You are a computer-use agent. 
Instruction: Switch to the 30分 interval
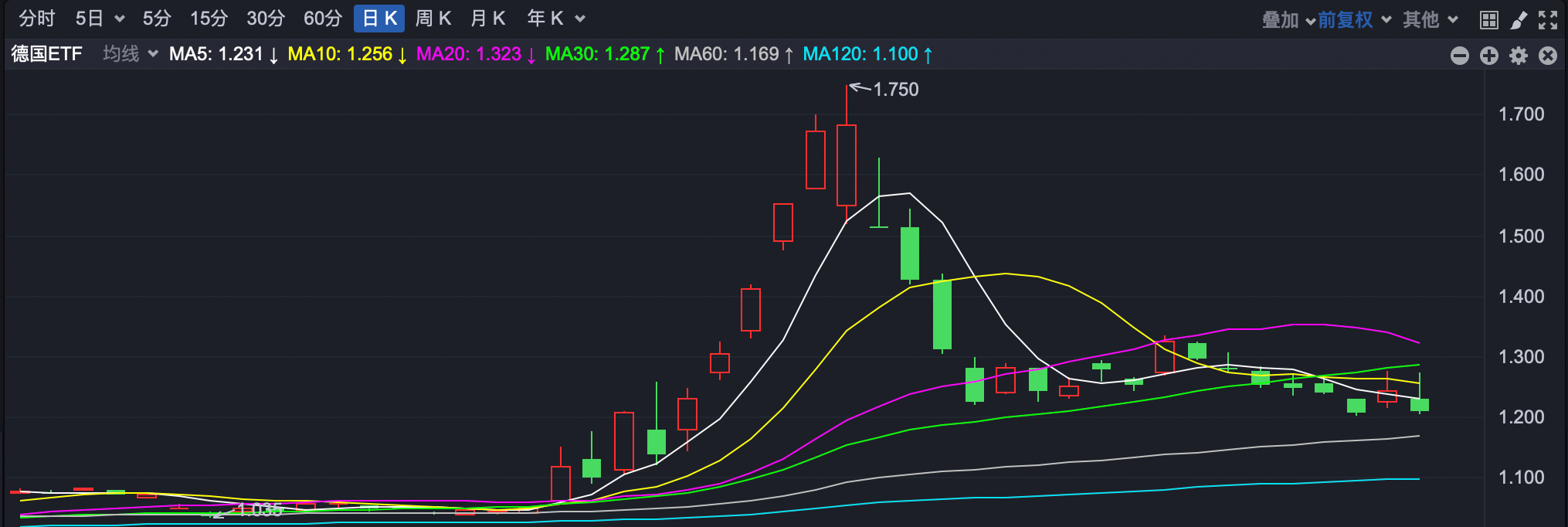coord(266,19)
